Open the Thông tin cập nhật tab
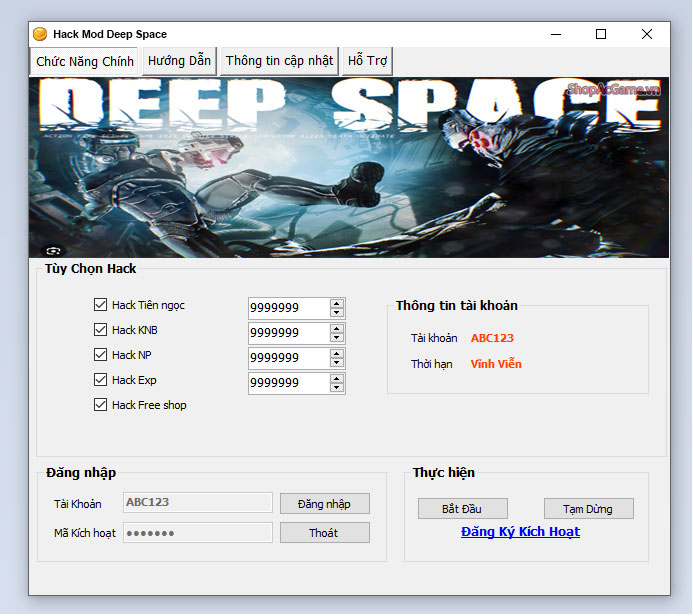 click(x=279, y=61)
